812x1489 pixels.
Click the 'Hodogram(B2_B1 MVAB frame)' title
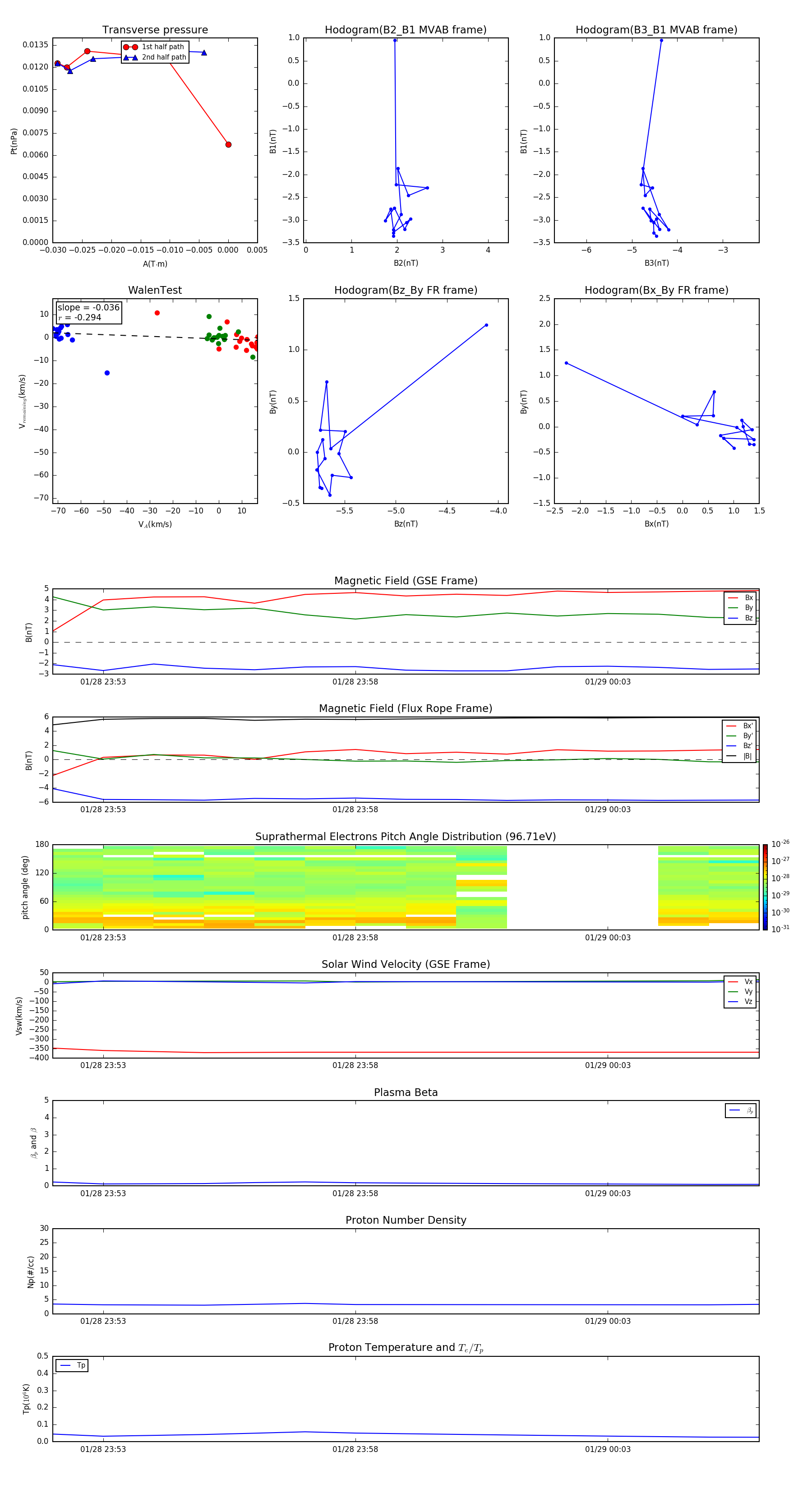(406, 30)
